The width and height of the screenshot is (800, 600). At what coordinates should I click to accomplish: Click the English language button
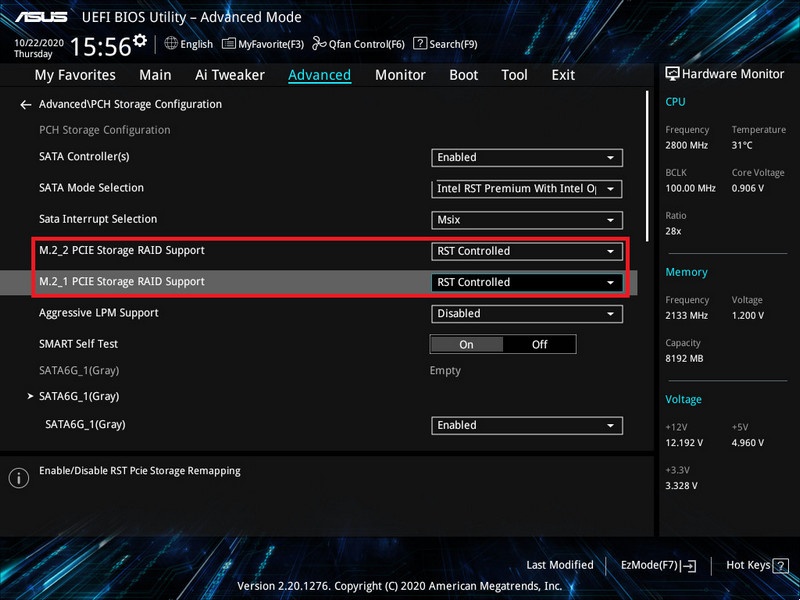pyautogui.click(x=189, y=44)
